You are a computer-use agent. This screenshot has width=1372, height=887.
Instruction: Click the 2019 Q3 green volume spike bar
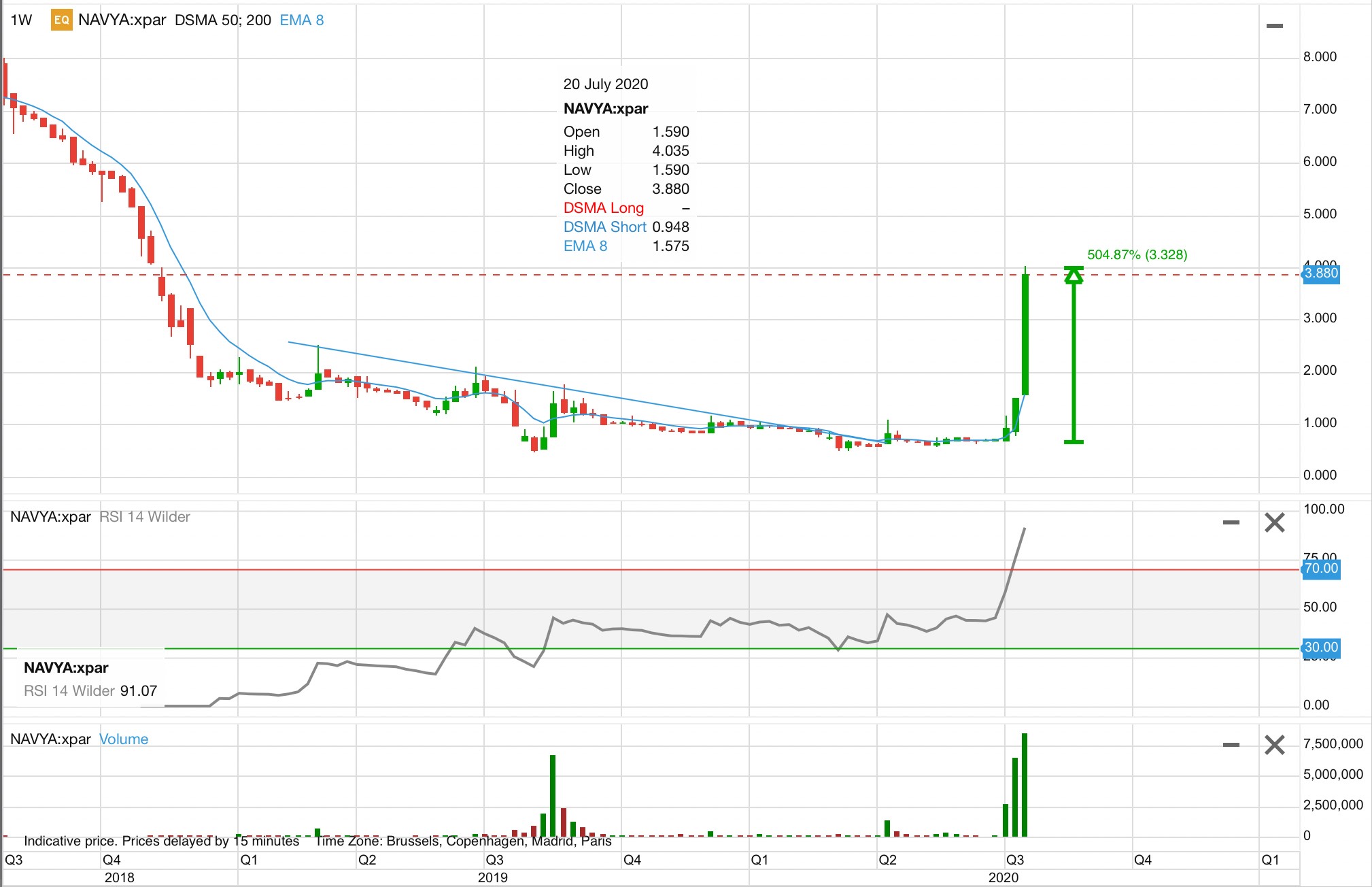tap(553, 796)
